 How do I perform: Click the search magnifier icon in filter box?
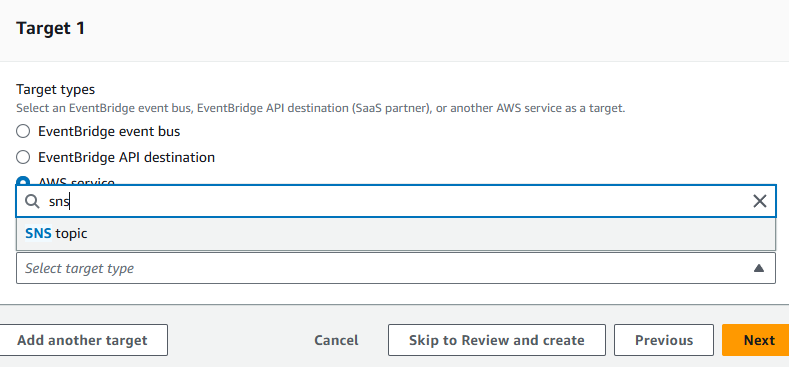[x=32, y=202]
